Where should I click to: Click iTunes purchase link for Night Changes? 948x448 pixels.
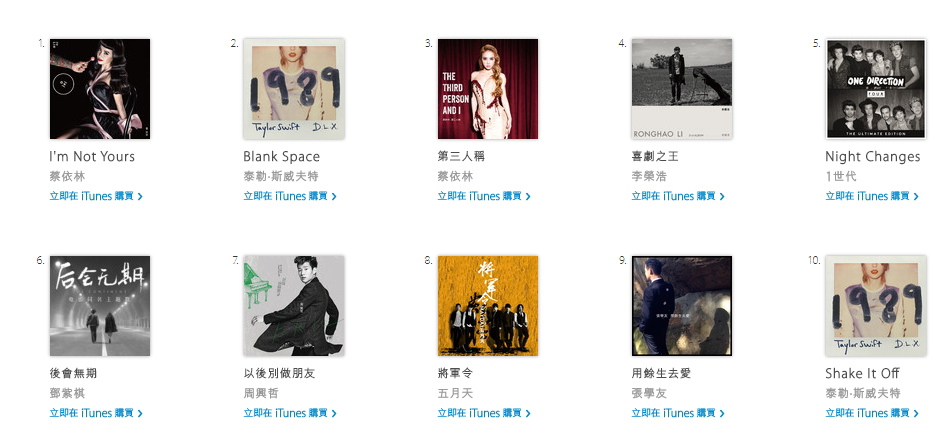(x=872, y=196)
